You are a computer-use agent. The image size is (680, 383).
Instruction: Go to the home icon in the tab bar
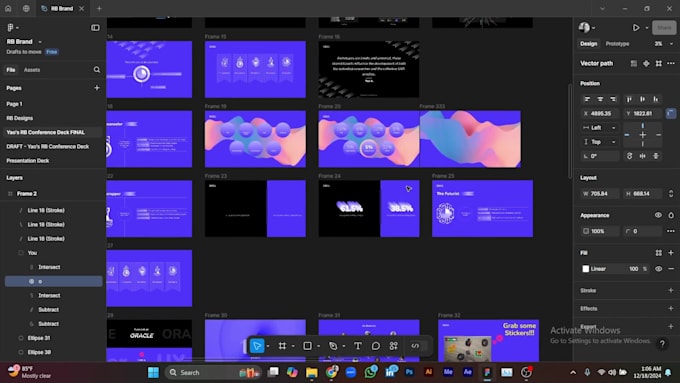pos(8,8)
